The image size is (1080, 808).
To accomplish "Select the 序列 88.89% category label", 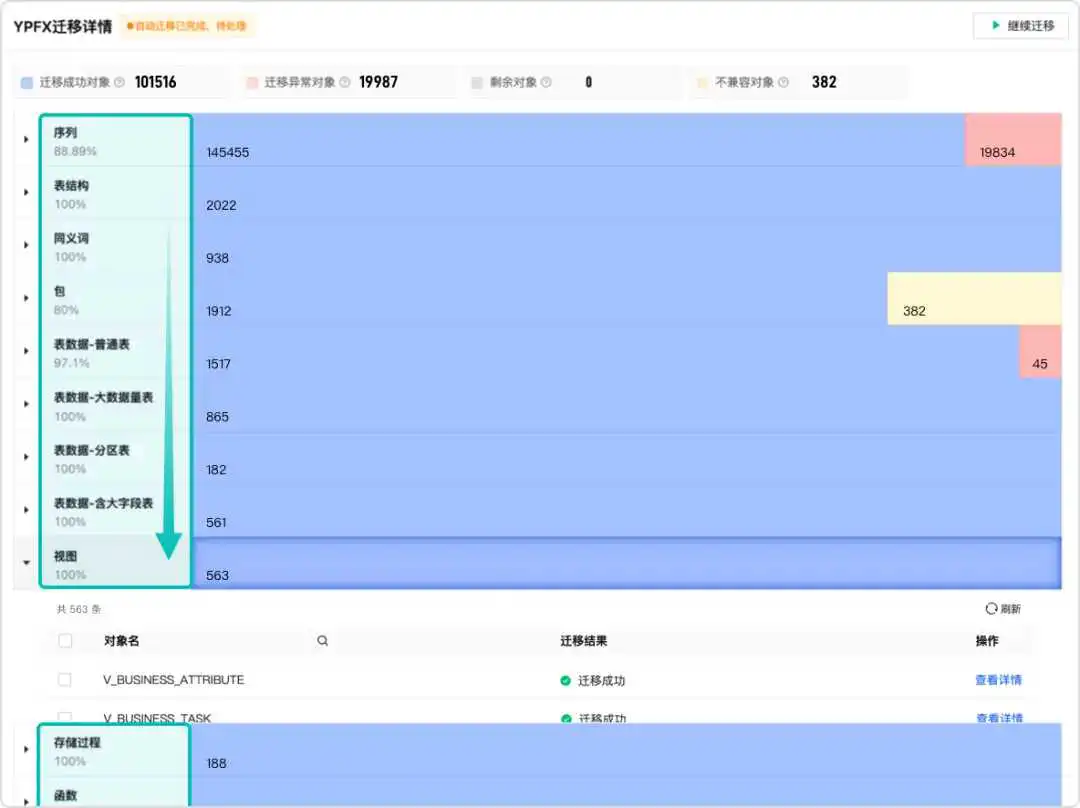I will pos(75,141).
